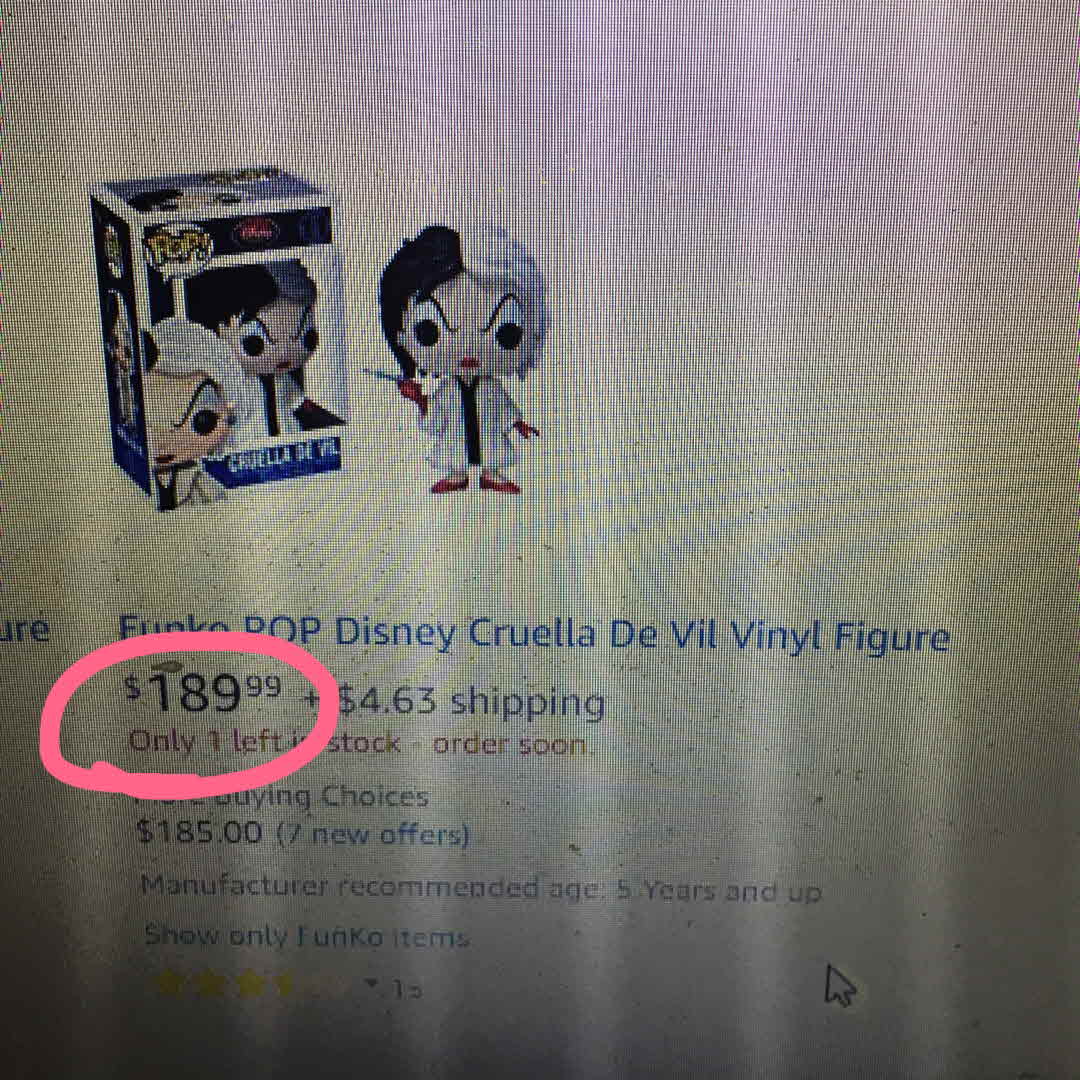Open More Buying Choices
Screen dimensions: 1080x1080
click(282, 796)
